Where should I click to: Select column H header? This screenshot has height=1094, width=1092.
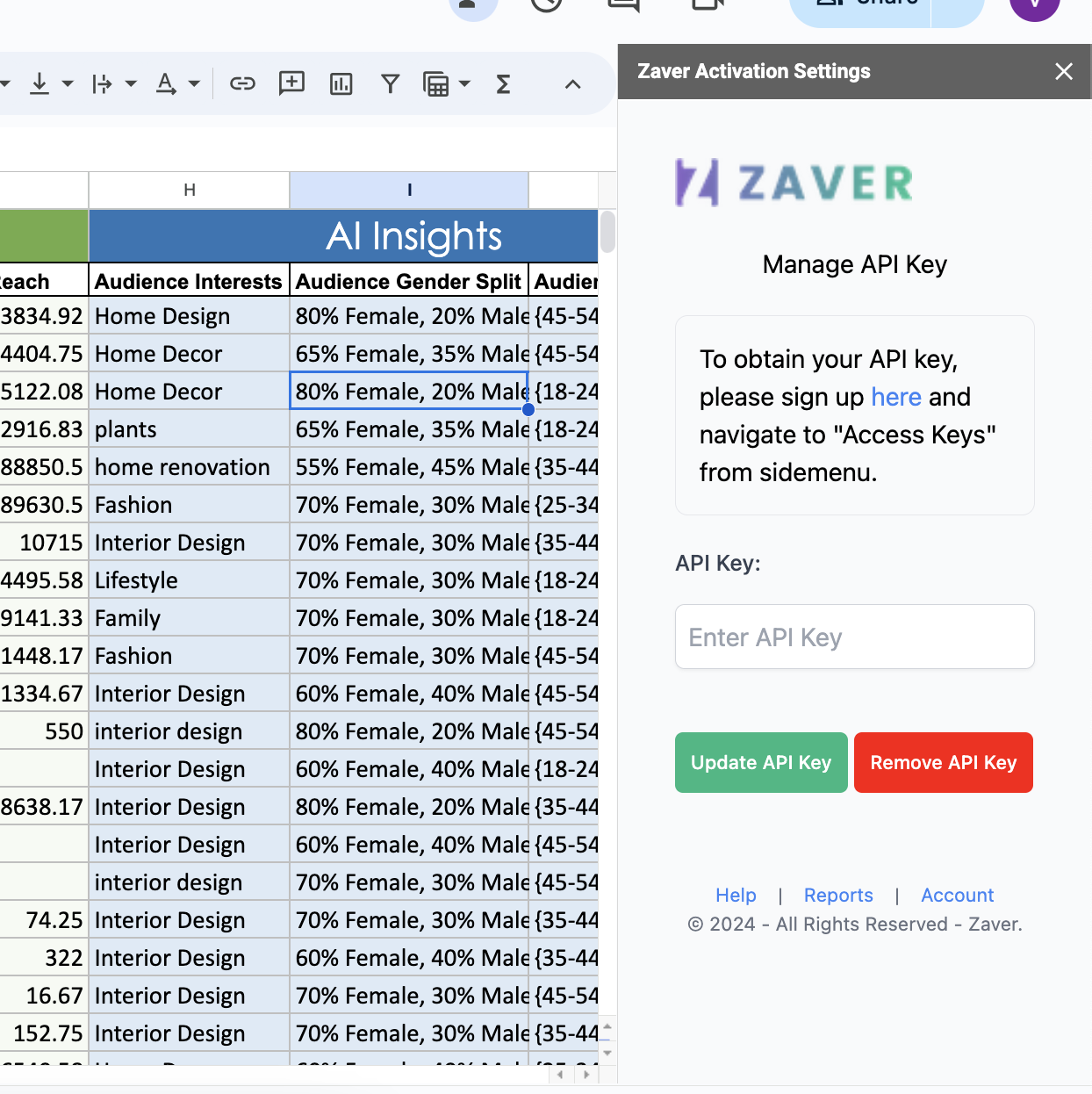190,190
